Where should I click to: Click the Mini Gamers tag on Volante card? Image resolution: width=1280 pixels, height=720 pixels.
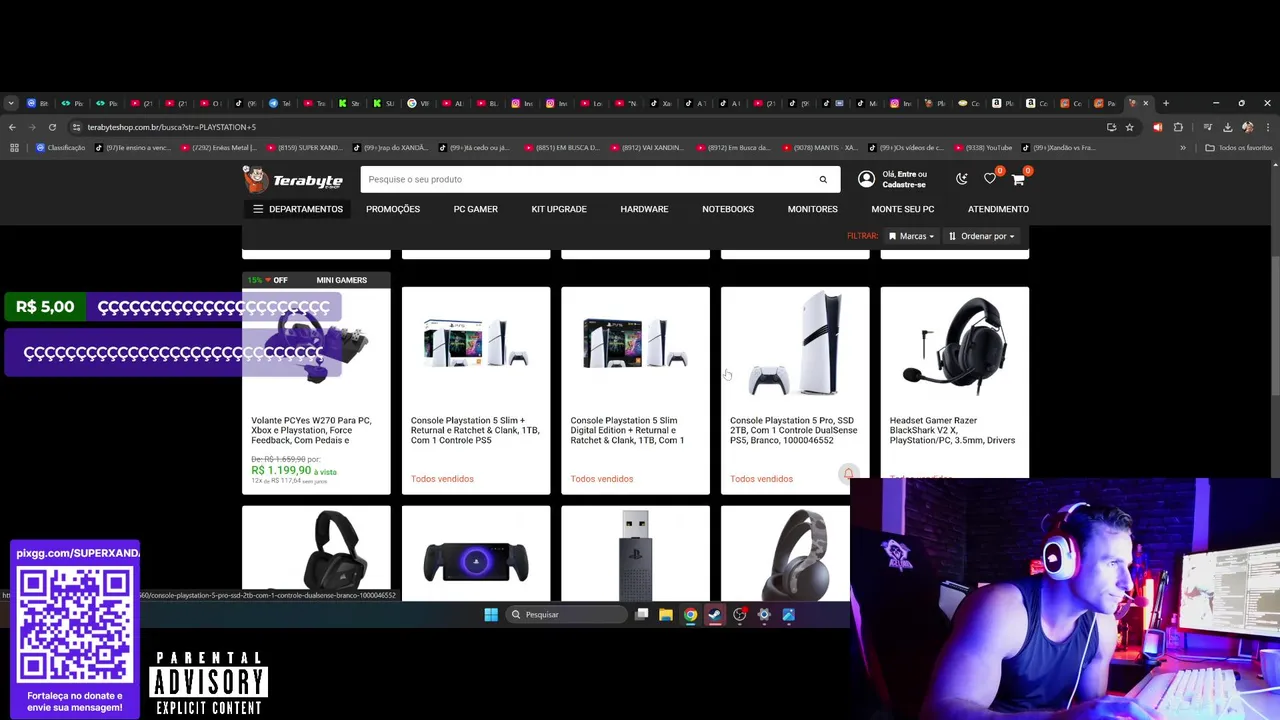click(x=341, y=280)
